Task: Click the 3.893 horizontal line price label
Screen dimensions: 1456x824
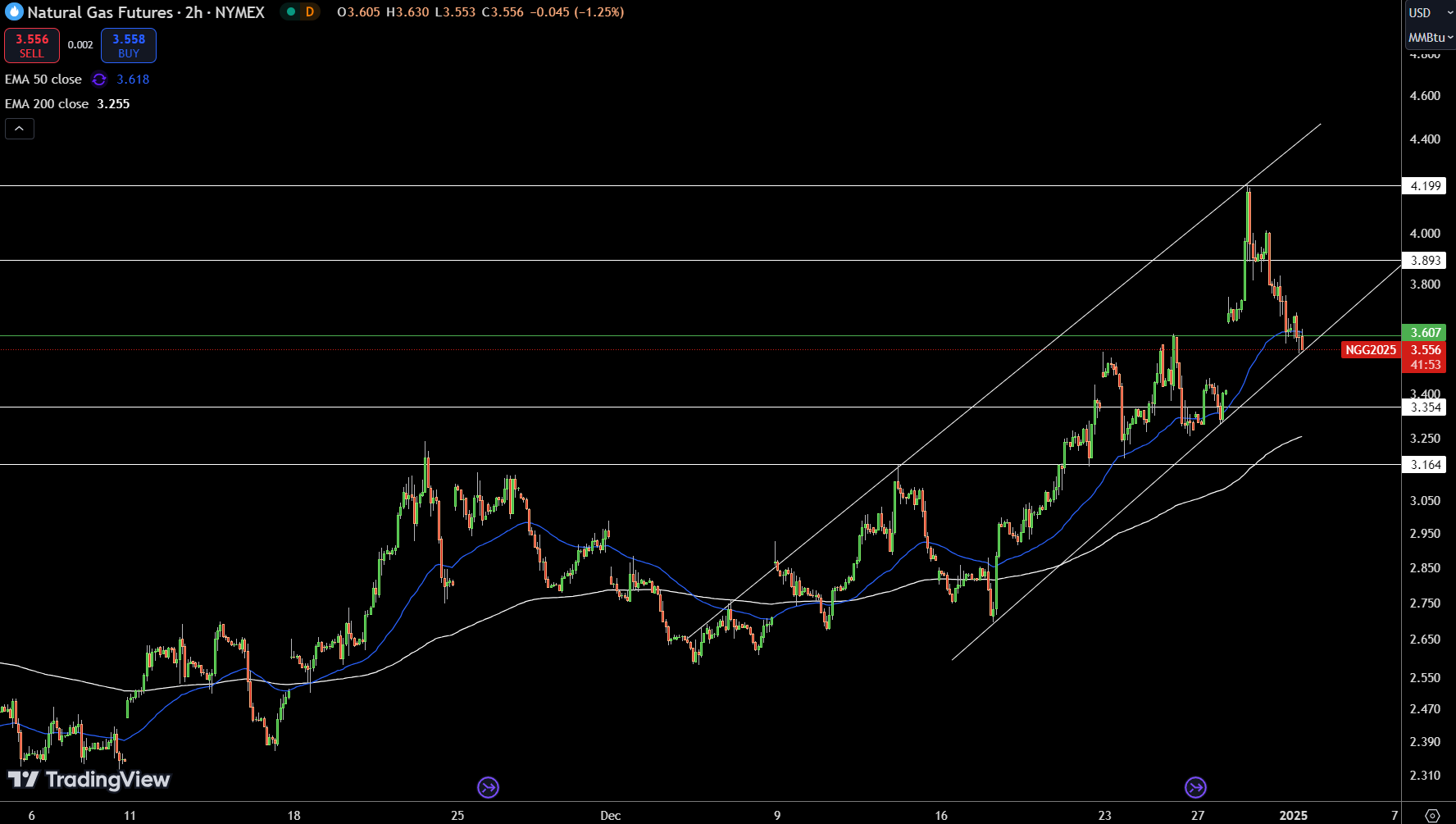Action: [1425, 261]
